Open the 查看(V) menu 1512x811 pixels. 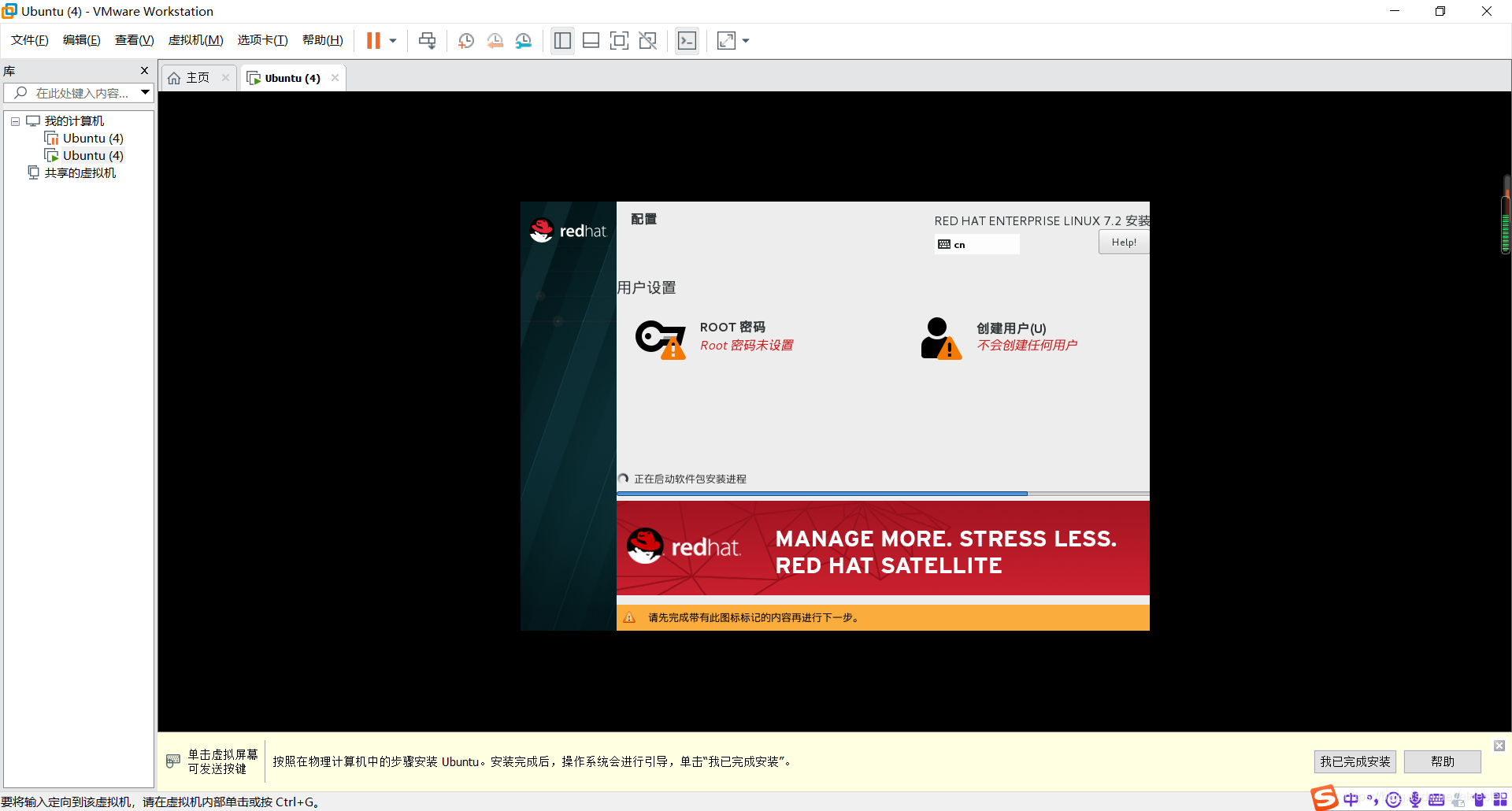click(135, 40)
